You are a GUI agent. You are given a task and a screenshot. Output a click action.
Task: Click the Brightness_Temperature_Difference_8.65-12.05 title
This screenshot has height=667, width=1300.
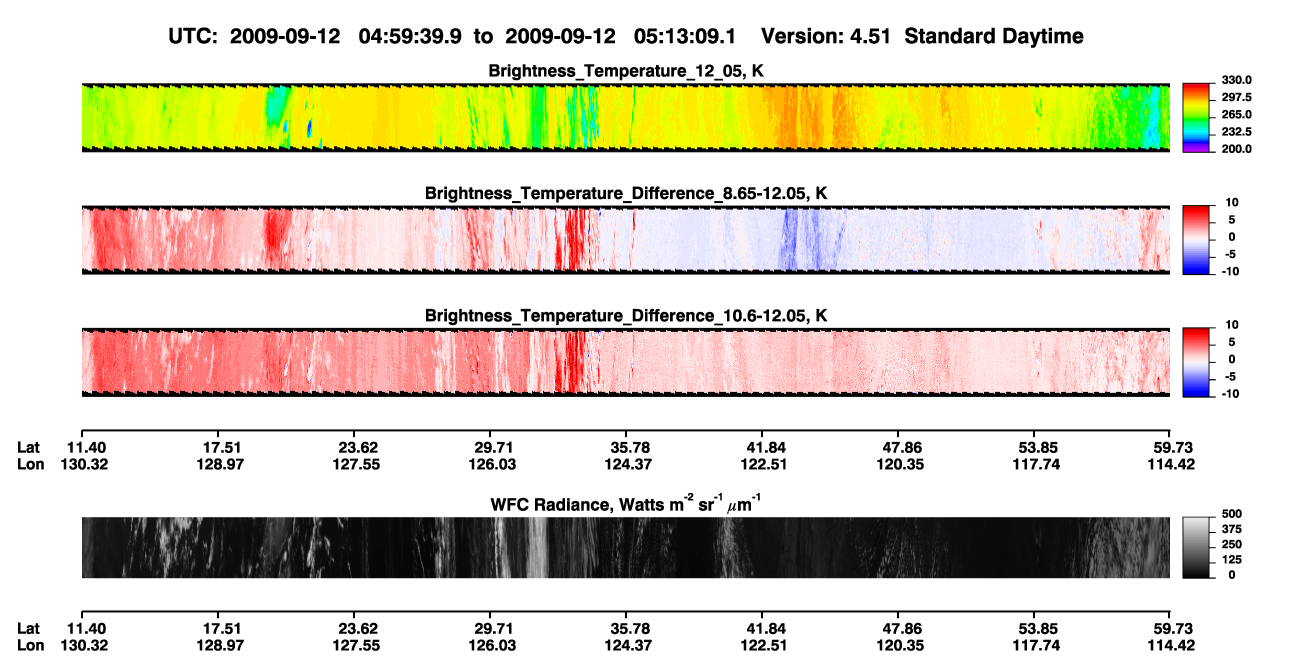click(x=626, y=193)
